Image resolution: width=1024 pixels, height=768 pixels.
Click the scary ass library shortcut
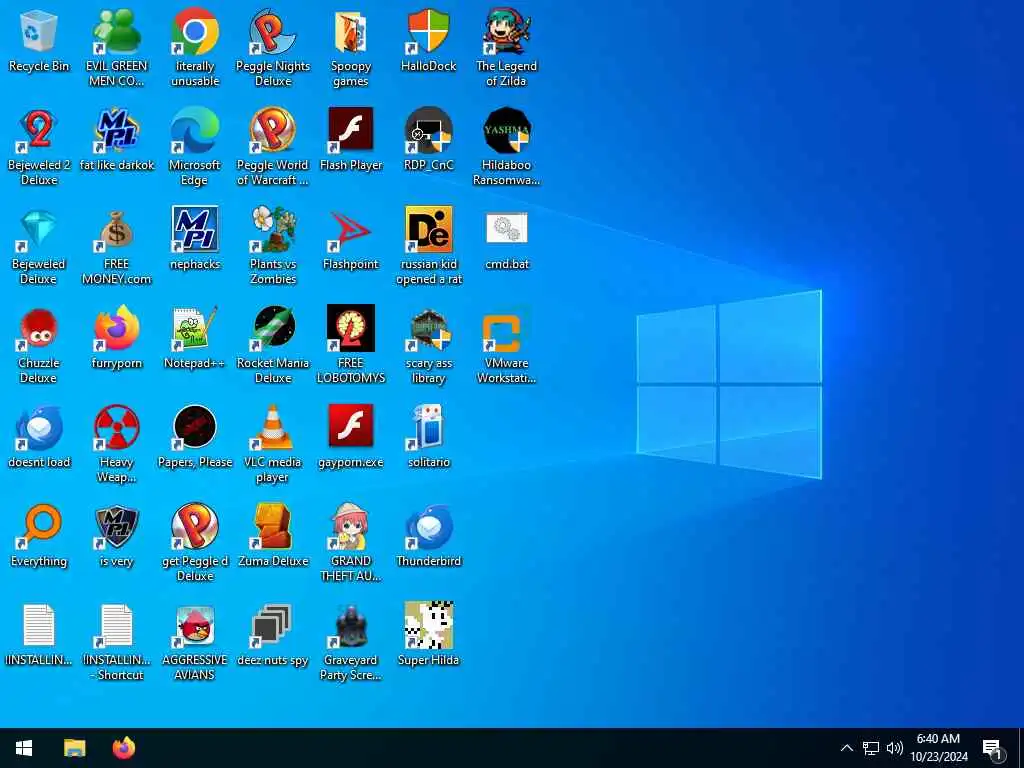pyautogui.click(x=428, y=328)
